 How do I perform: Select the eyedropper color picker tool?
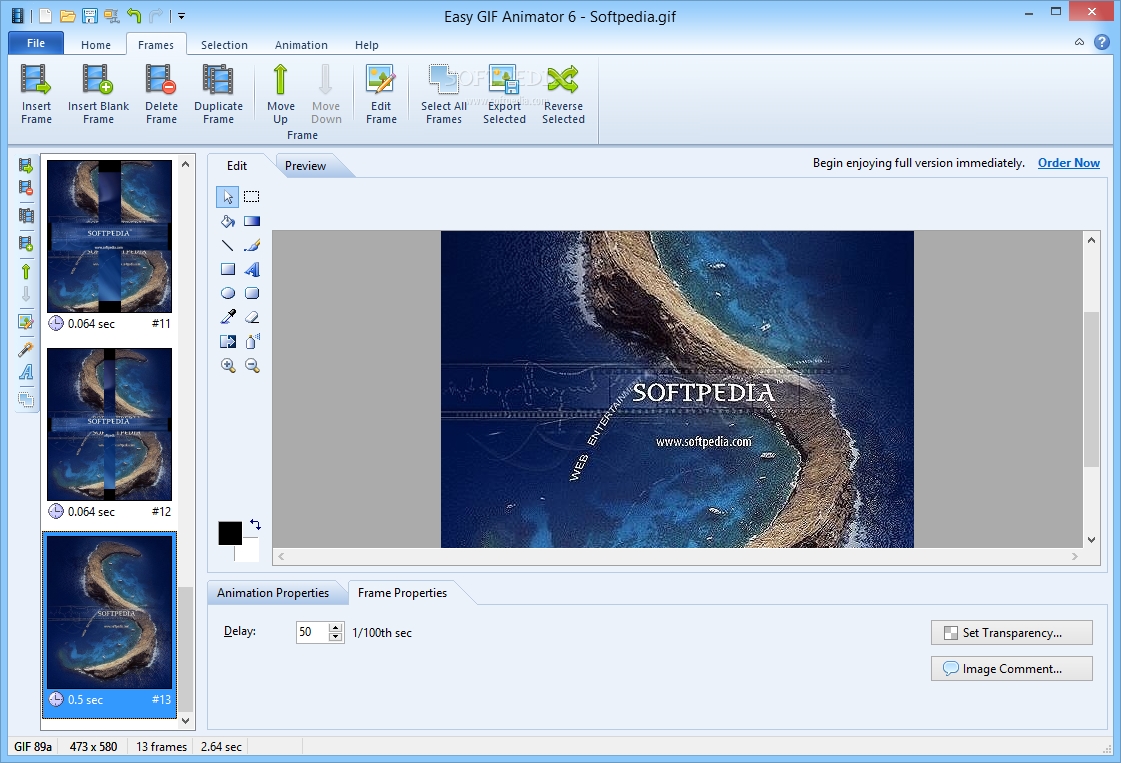227,317
